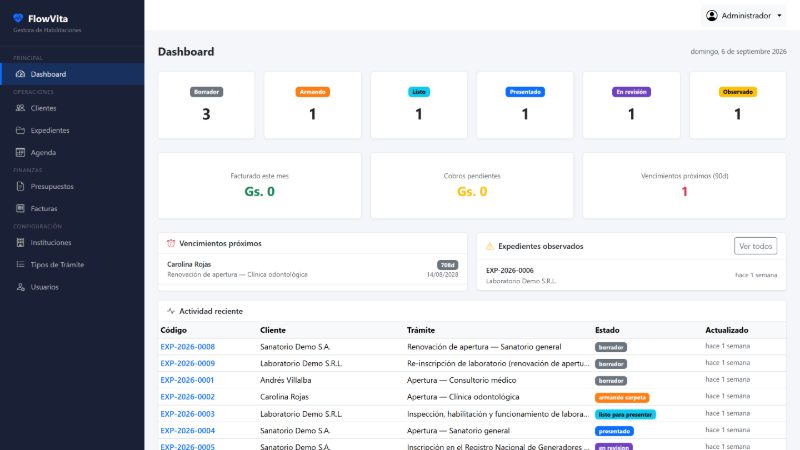
Task: Go to Tipos de Trámite
Action: coord(72,264)
